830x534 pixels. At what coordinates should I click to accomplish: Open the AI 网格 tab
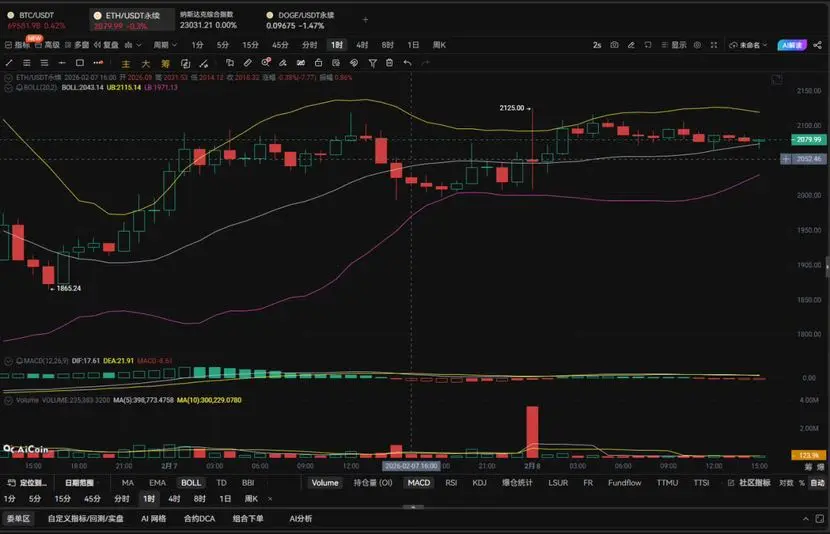click(154, 519)
